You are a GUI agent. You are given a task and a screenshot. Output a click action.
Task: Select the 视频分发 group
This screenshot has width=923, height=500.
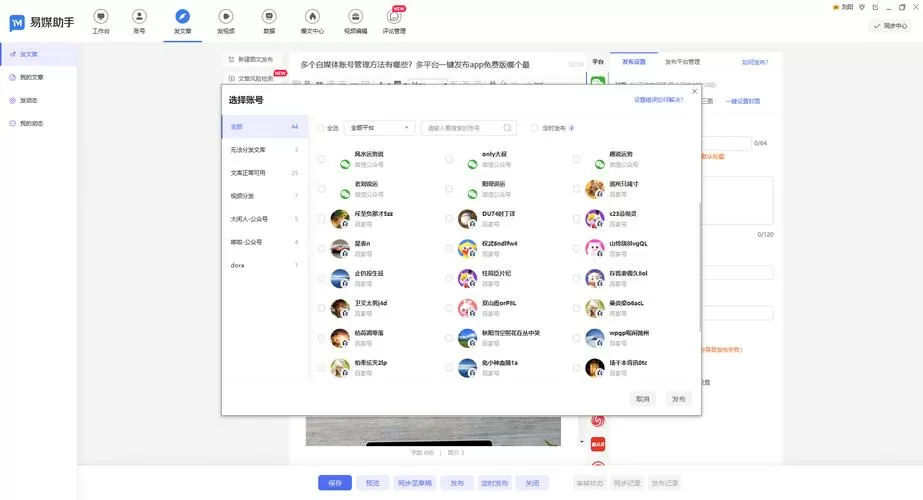(x=264, y=196)
